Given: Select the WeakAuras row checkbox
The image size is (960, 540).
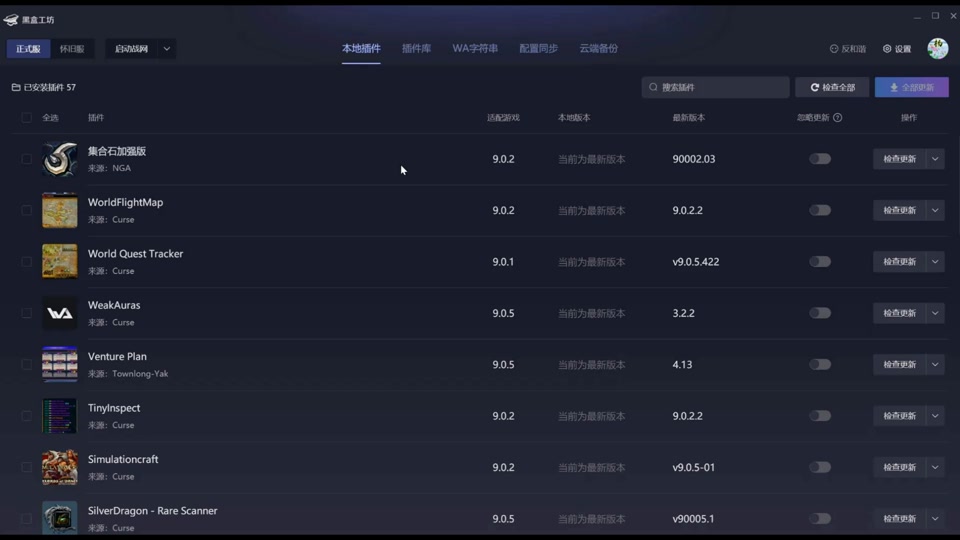Looking at the screenshot, I should [26, 313].
